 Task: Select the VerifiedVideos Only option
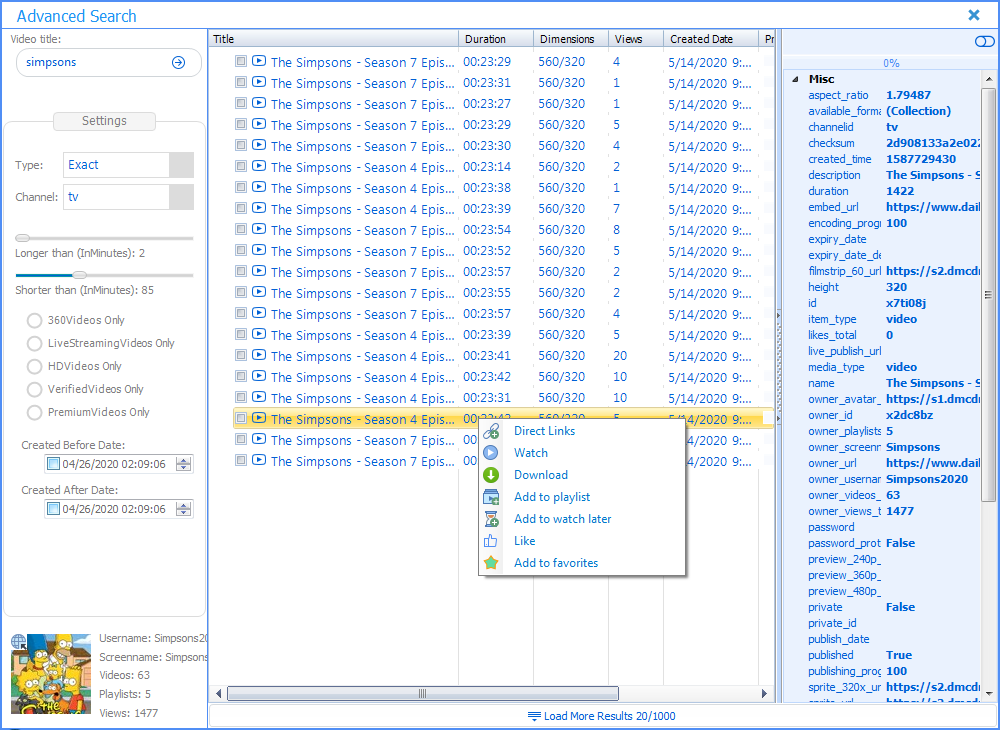point(34,389)
